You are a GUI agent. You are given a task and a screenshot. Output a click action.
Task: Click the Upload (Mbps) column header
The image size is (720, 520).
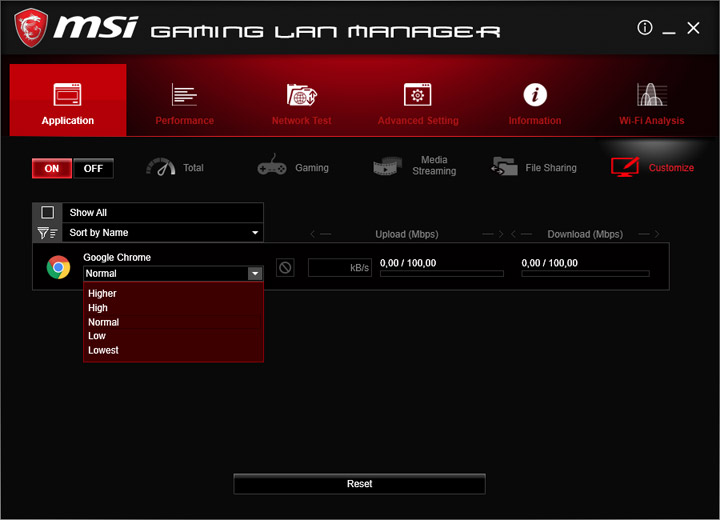(407, 234)
